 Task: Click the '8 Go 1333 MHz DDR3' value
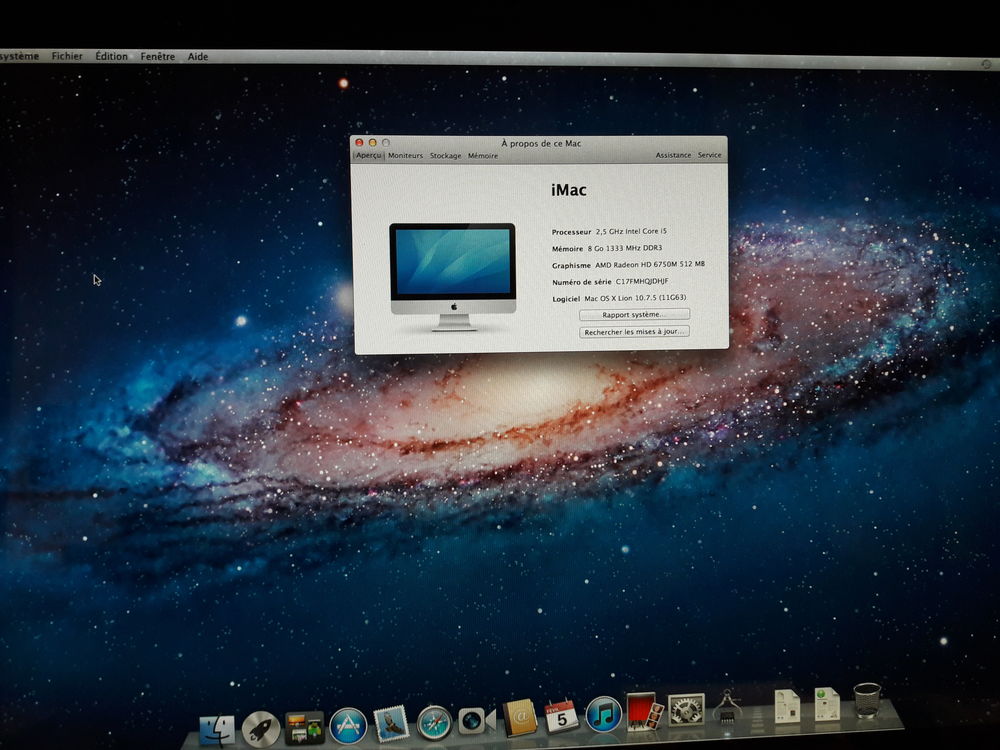tap(624, 248)
